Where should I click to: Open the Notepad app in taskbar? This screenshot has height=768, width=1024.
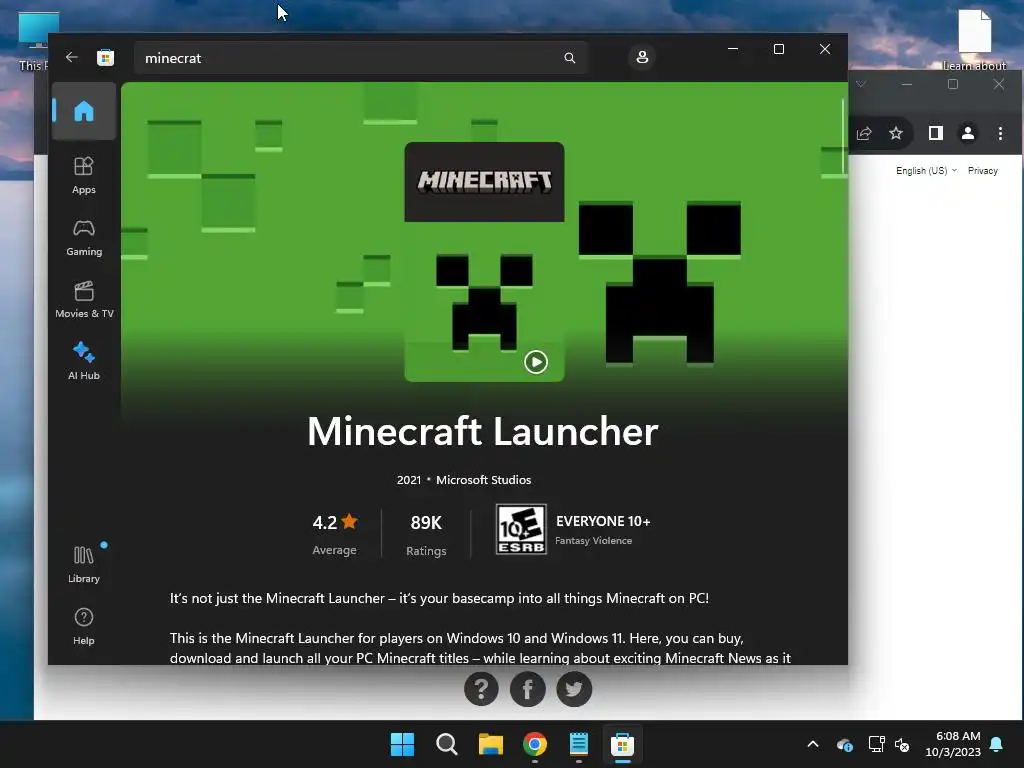click(579, 744)
